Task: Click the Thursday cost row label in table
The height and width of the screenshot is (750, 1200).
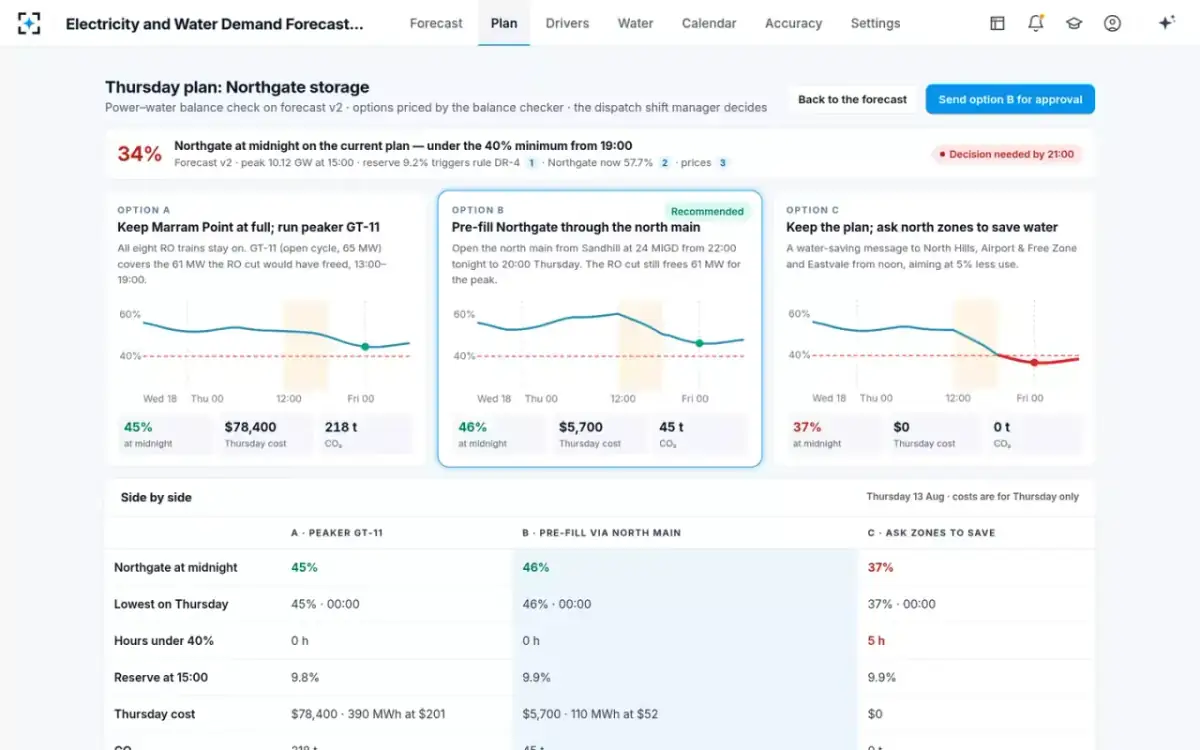Action: click(x=155, y=714)
